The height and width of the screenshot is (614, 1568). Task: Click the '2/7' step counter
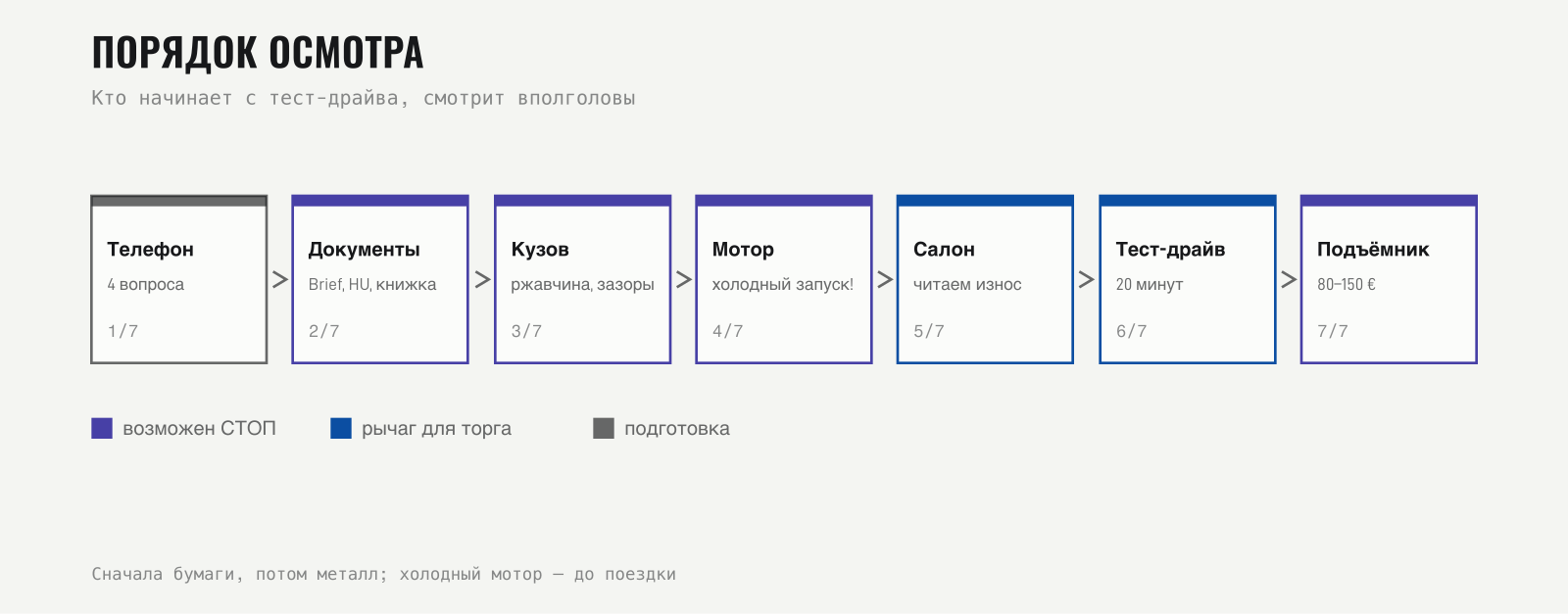(324, 331)
